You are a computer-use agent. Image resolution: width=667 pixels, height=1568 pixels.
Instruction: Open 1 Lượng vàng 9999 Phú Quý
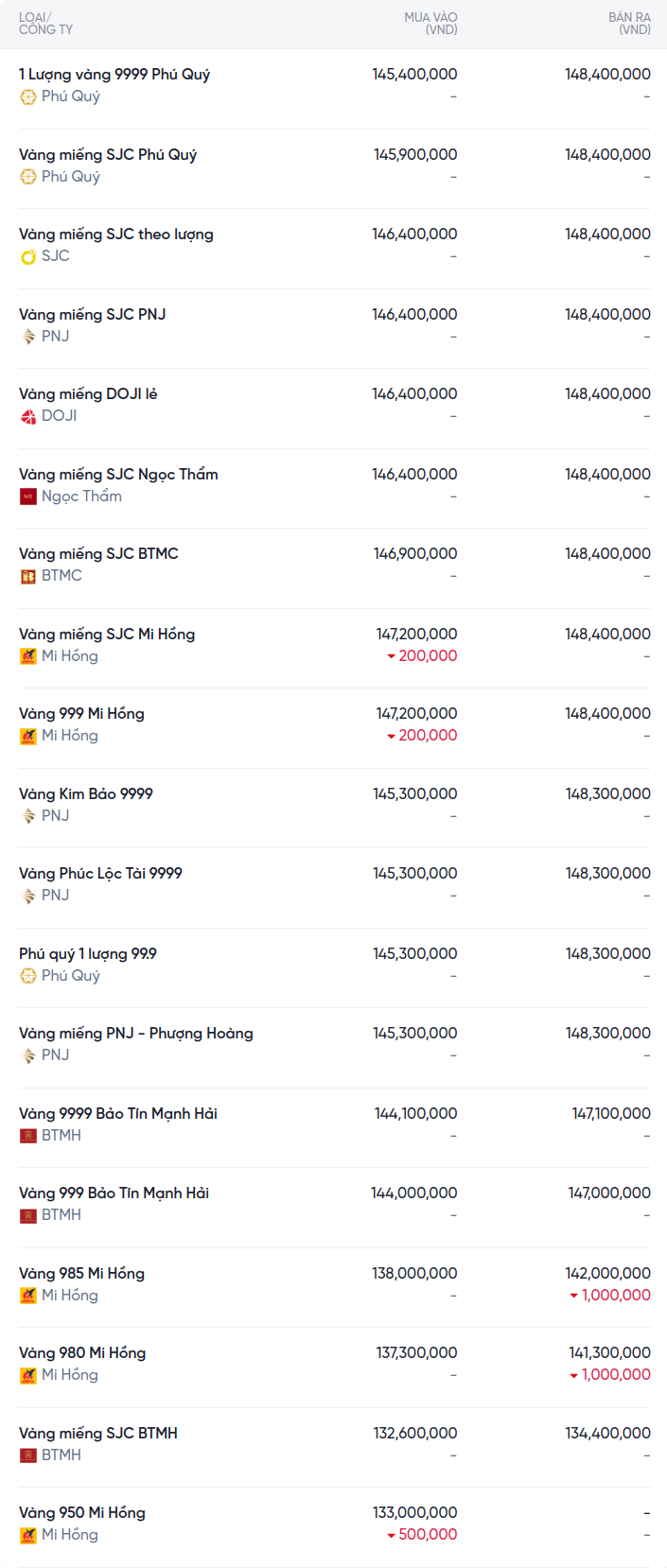pos(114,75)
